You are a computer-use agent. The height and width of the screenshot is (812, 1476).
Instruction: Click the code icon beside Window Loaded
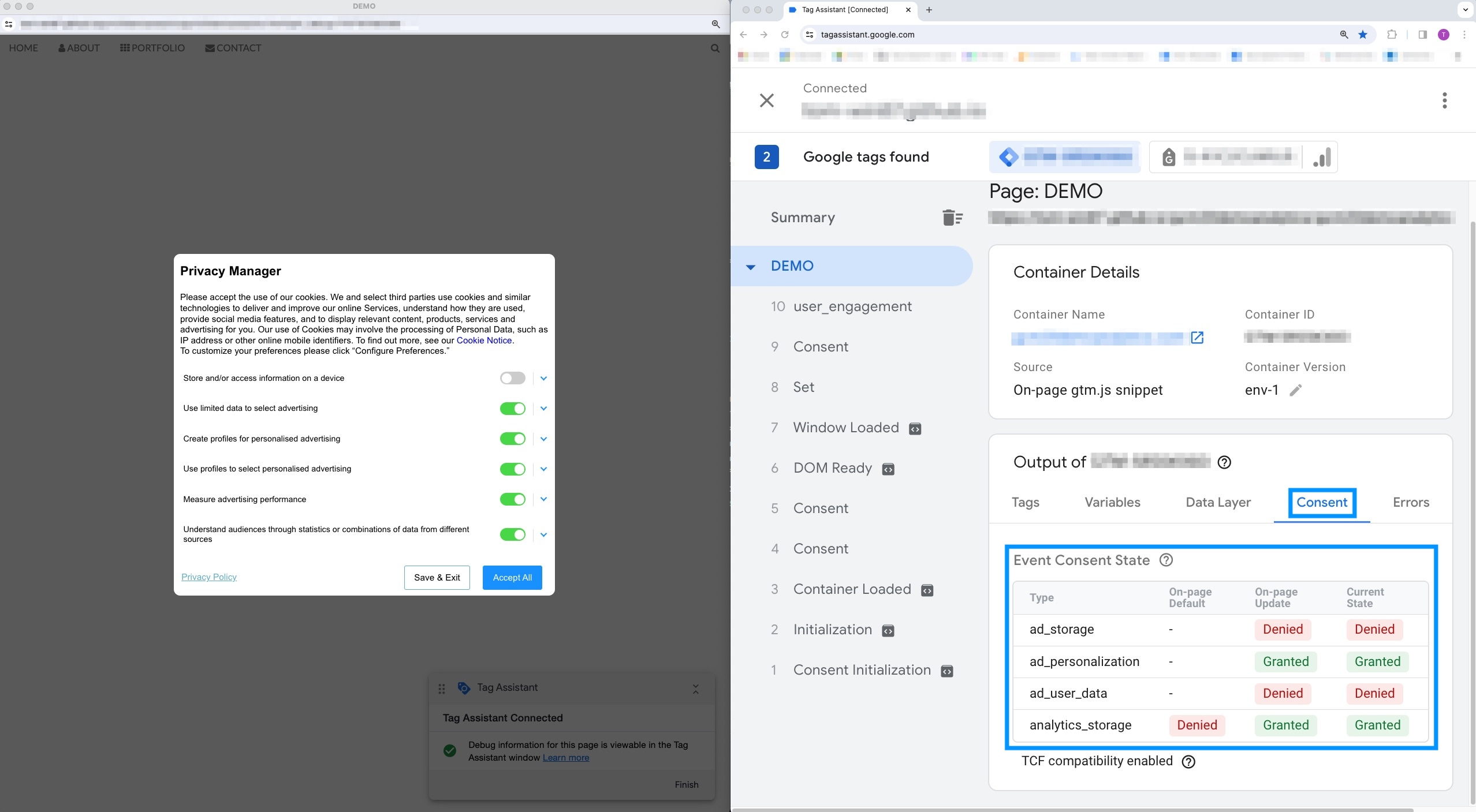tap(915, 429)
